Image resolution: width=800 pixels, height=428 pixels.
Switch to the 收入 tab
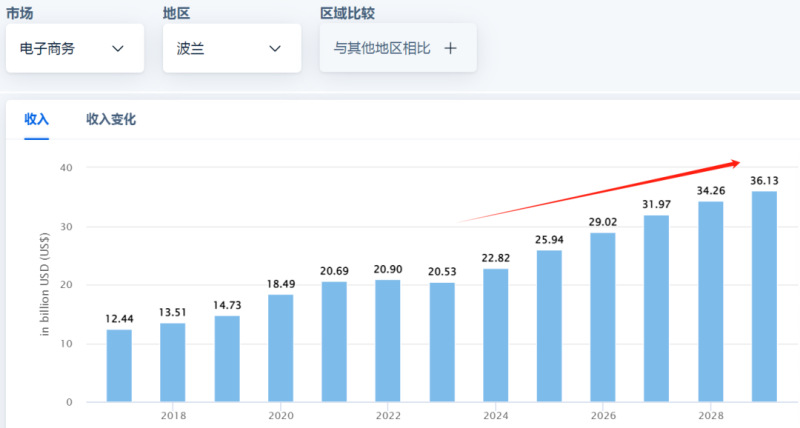(36, 119)
